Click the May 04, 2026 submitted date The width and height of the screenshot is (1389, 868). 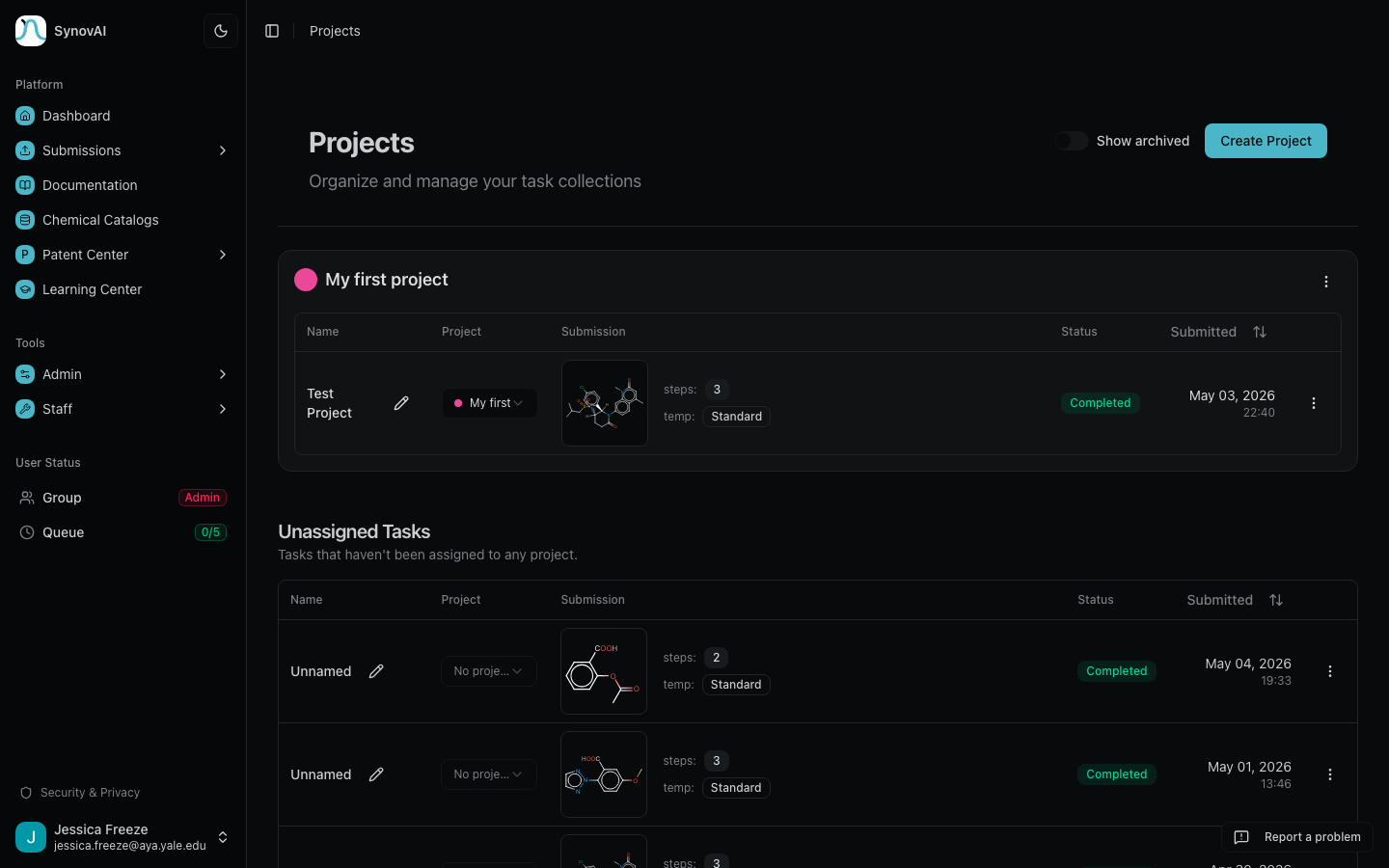coord(1248,664)
